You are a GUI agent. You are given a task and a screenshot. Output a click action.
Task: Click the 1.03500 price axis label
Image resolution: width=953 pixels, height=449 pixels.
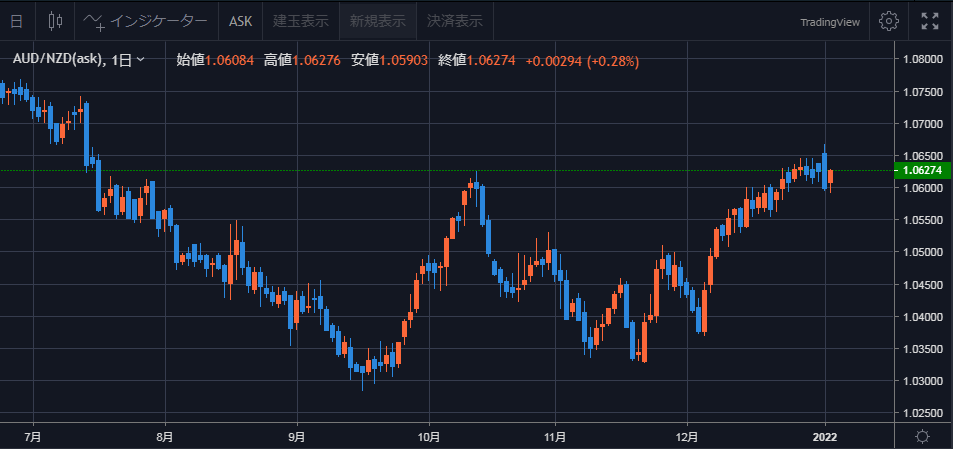[923, 349]
